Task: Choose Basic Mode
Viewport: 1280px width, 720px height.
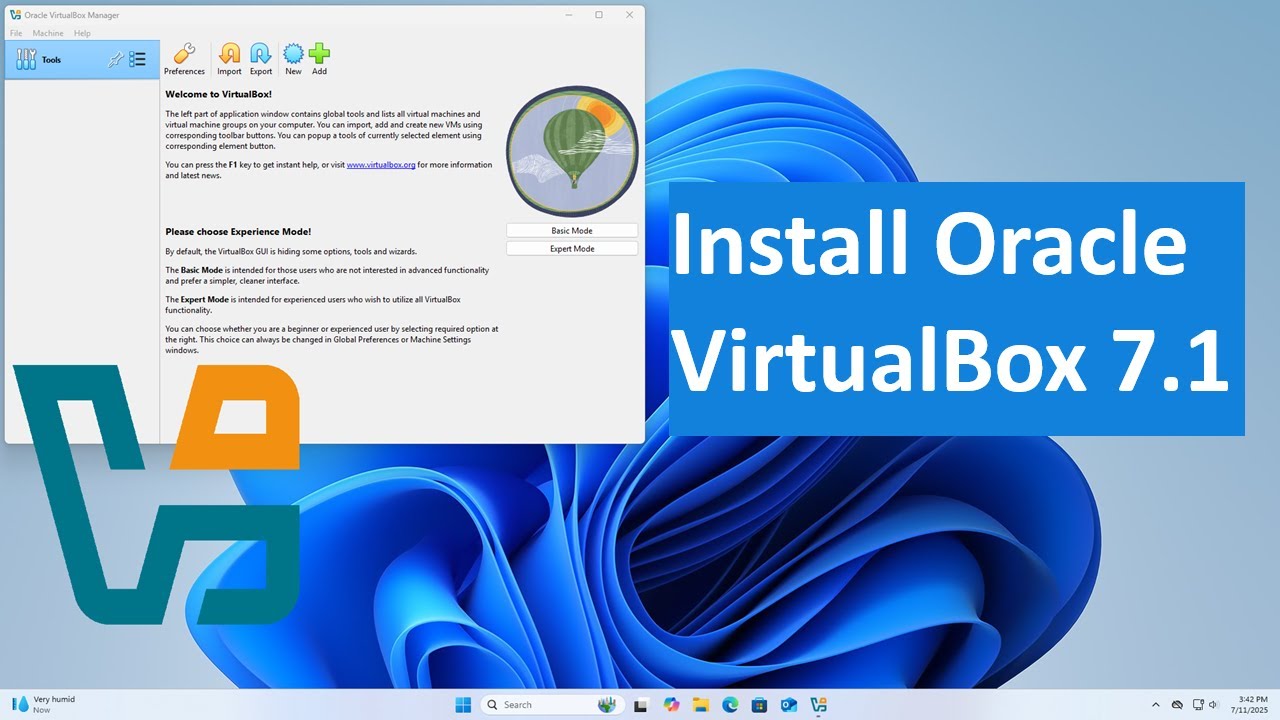Action: tap(572, 231)
